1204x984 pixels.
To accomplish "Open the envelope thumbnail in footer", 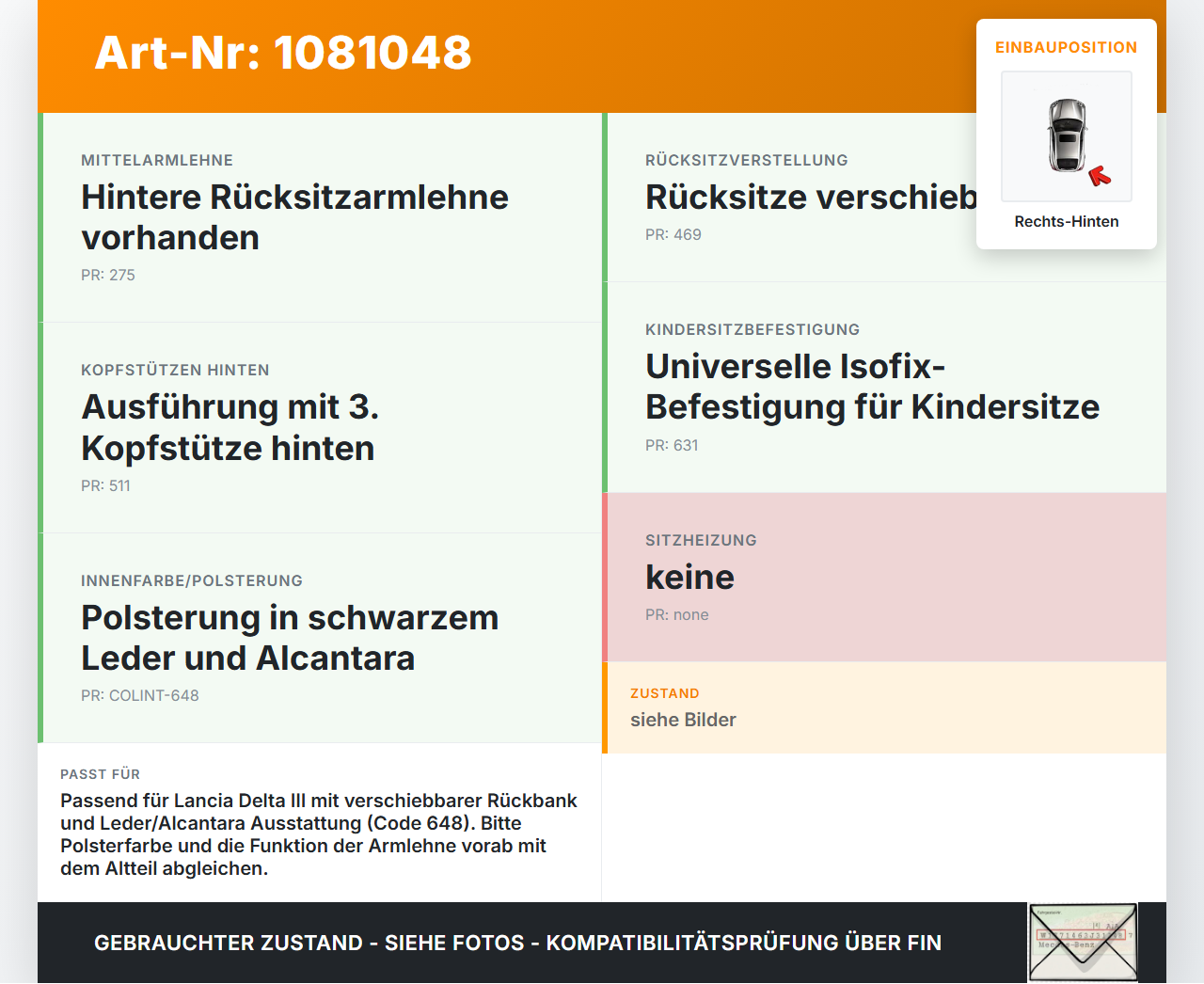I will pyautogui.click(x=1083, y=943).
